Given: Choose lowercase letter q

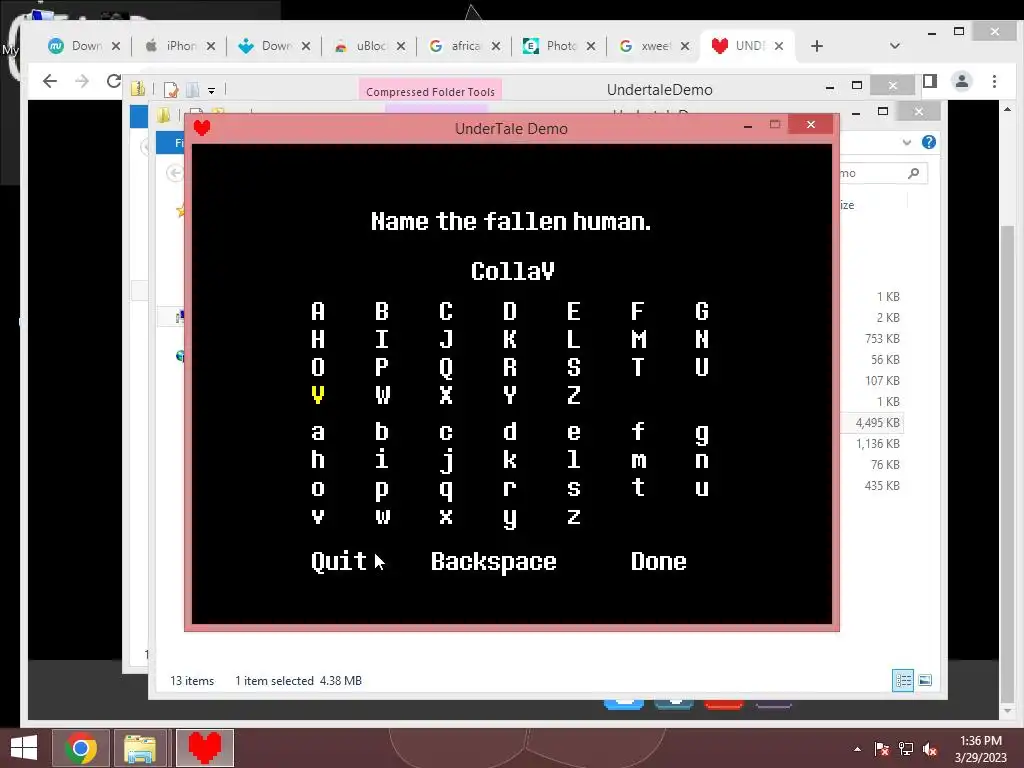Looking at the screenshot, I should click(446, 490).
